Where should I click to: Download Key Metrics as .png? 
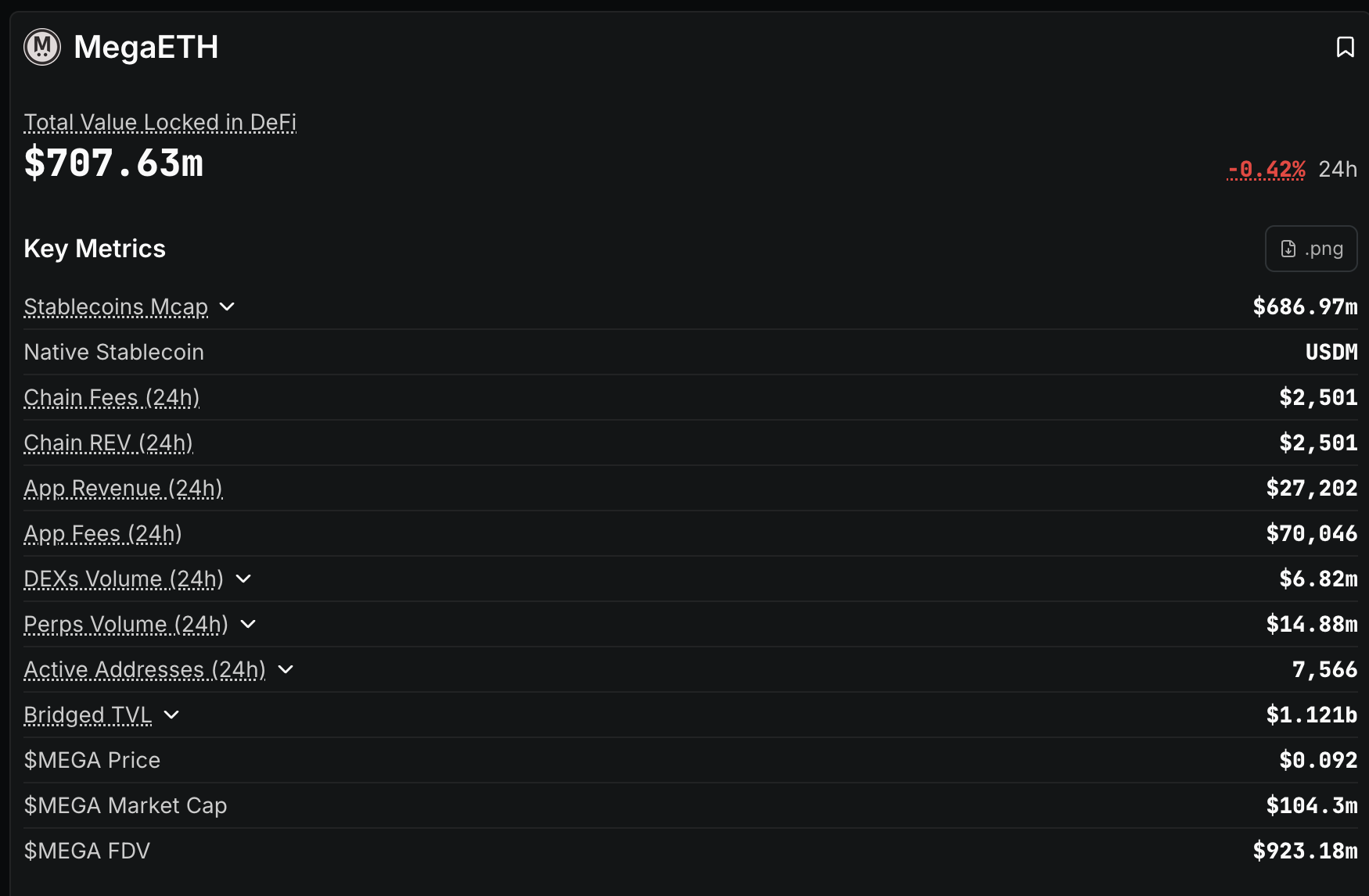[1311, 249]
